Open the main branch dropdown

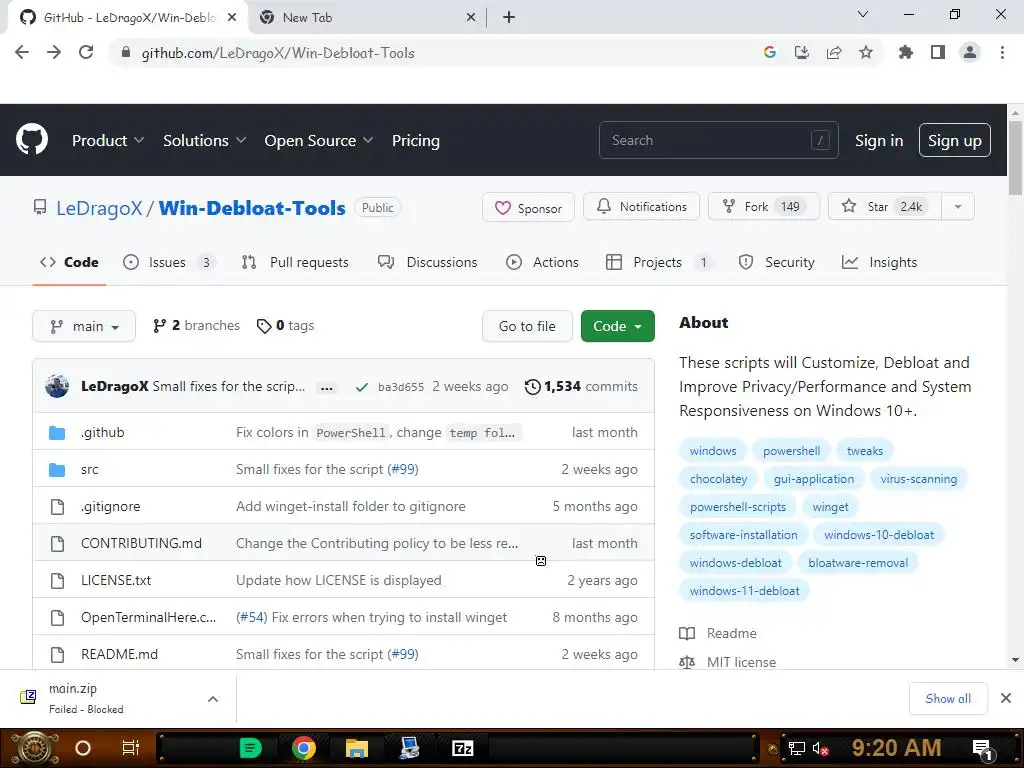pyautogui.click(x=84, y=326)
